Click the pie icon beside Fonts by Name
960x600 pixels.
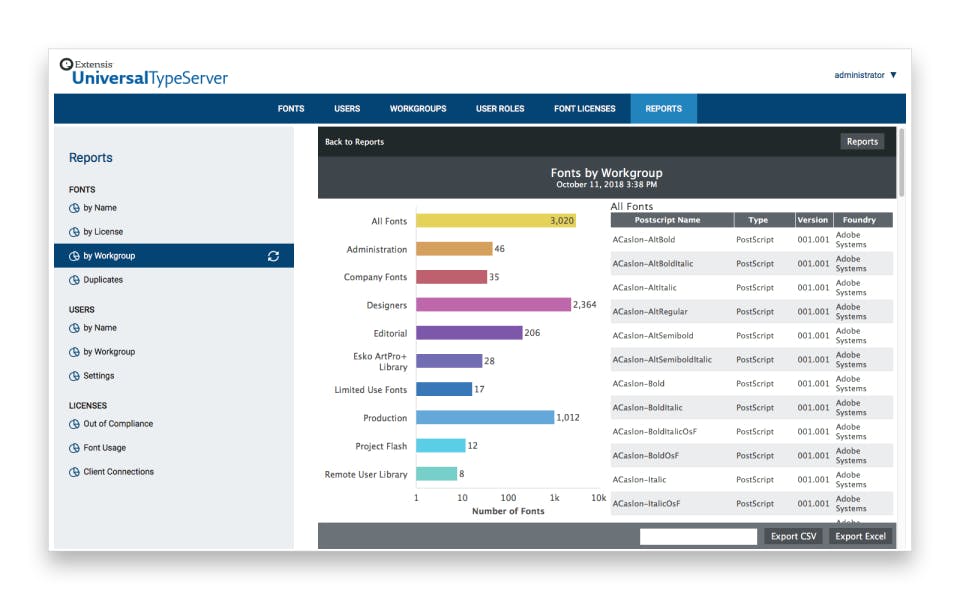[74, 208]
